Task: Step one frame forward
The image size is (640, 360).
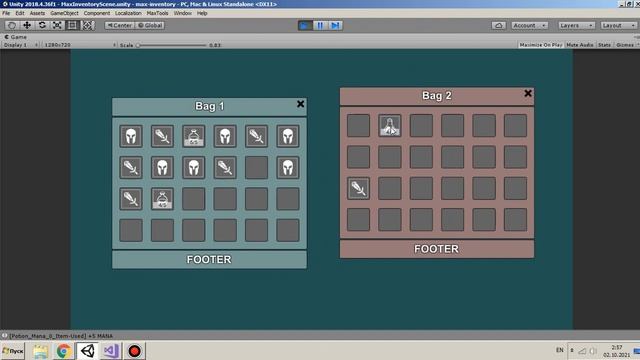Action: pos(335,26)
